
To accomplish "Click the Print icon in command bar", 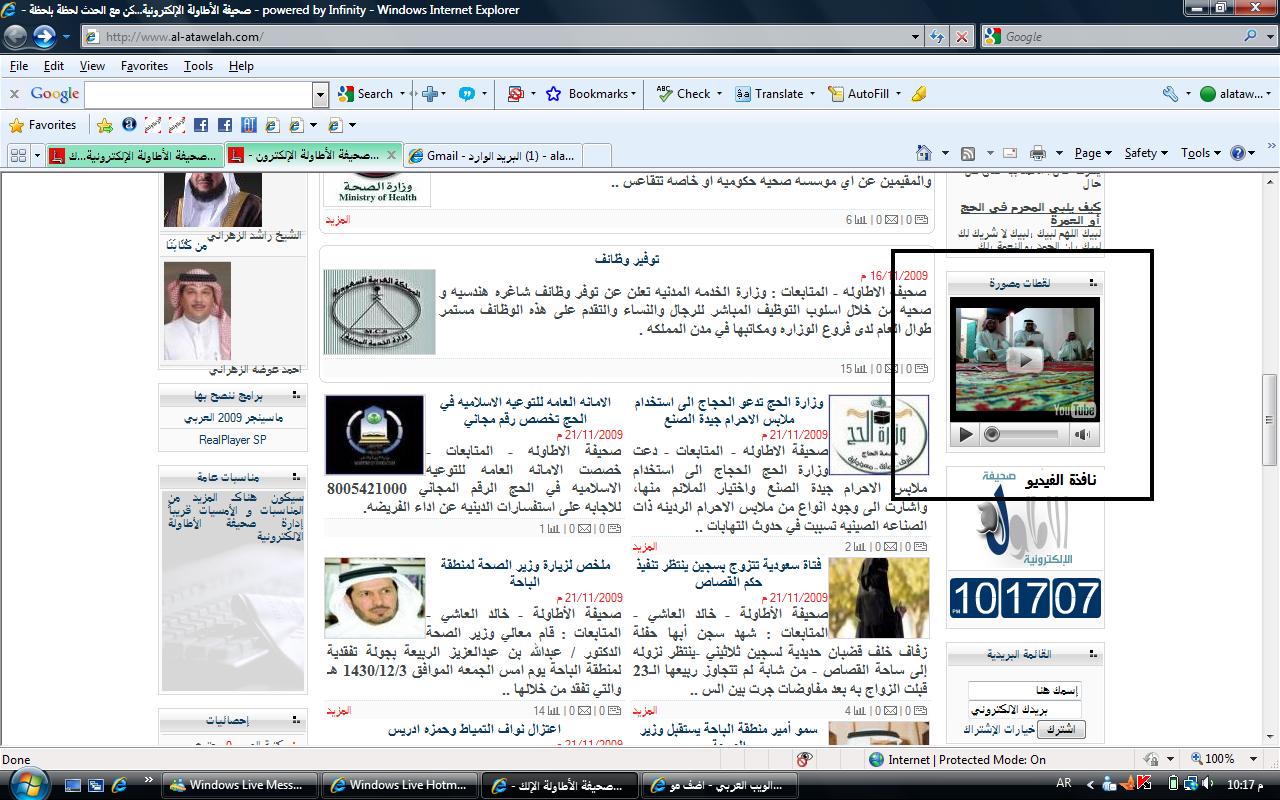I will 1038,153.
